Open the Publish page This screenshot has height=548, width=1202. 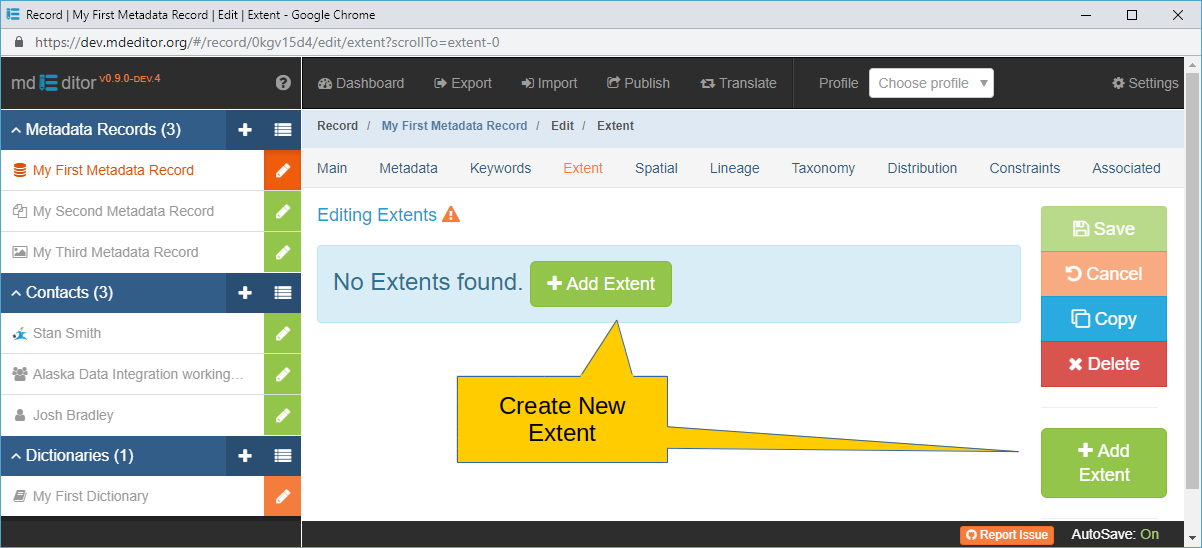638,83
